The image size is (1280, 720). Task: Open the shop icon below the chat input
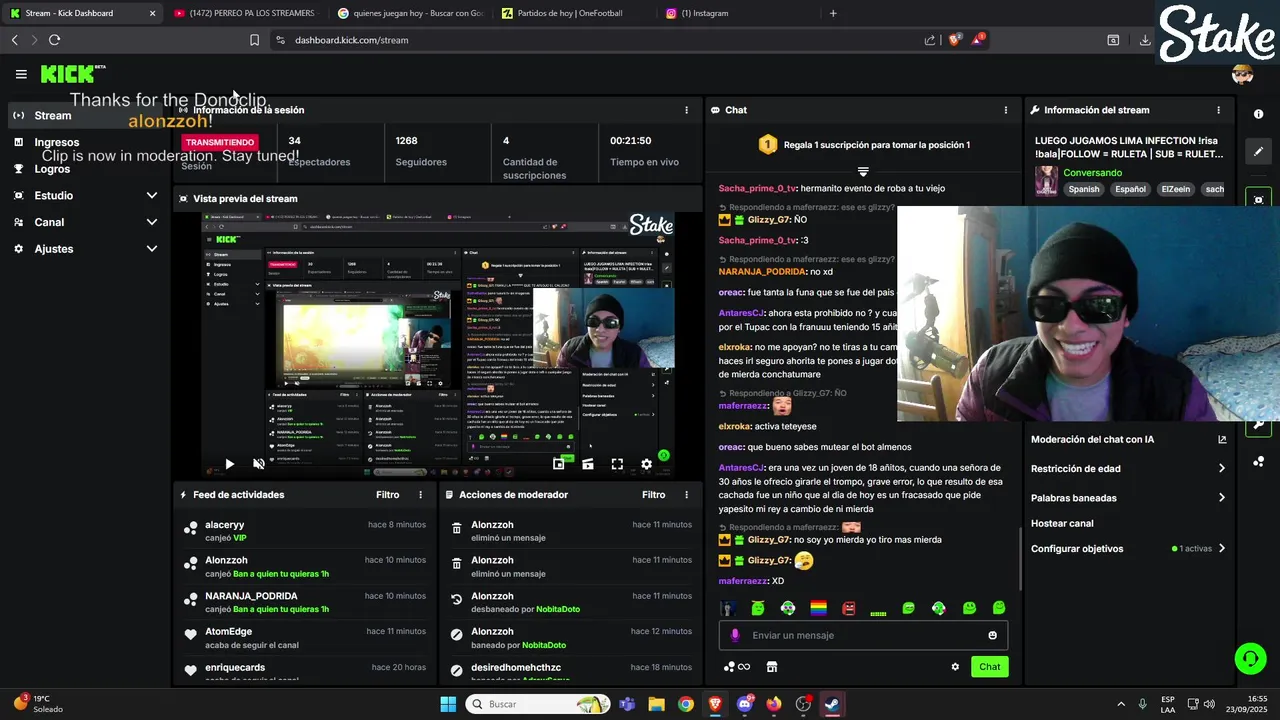pyautogui.click(x=772, y=667)
